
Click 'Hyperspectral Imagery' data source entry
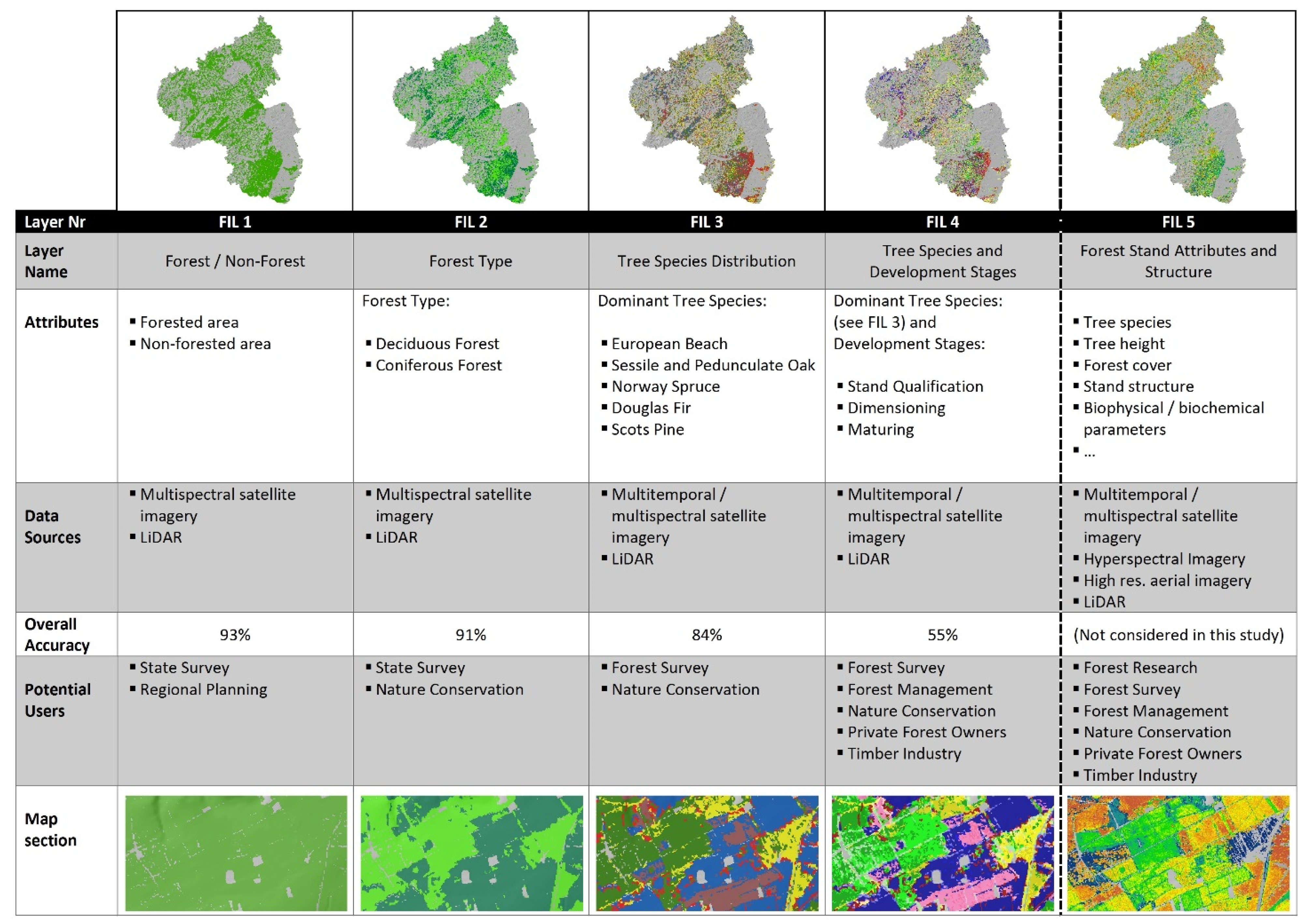click(1164, 559)
